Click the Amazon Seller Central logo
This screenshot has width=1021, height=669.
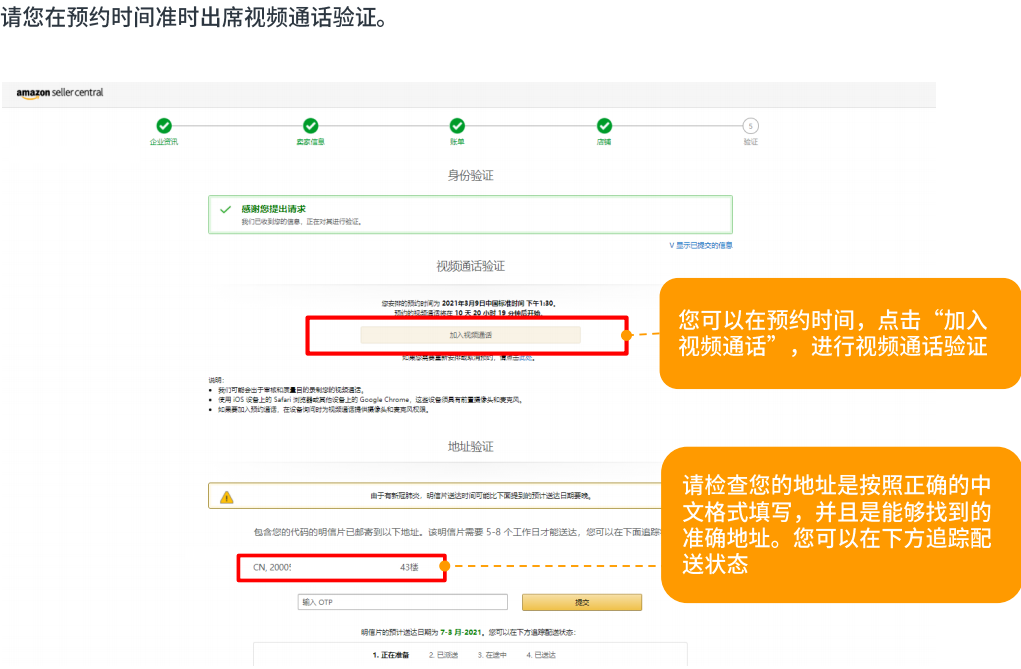tap(60, 93)
